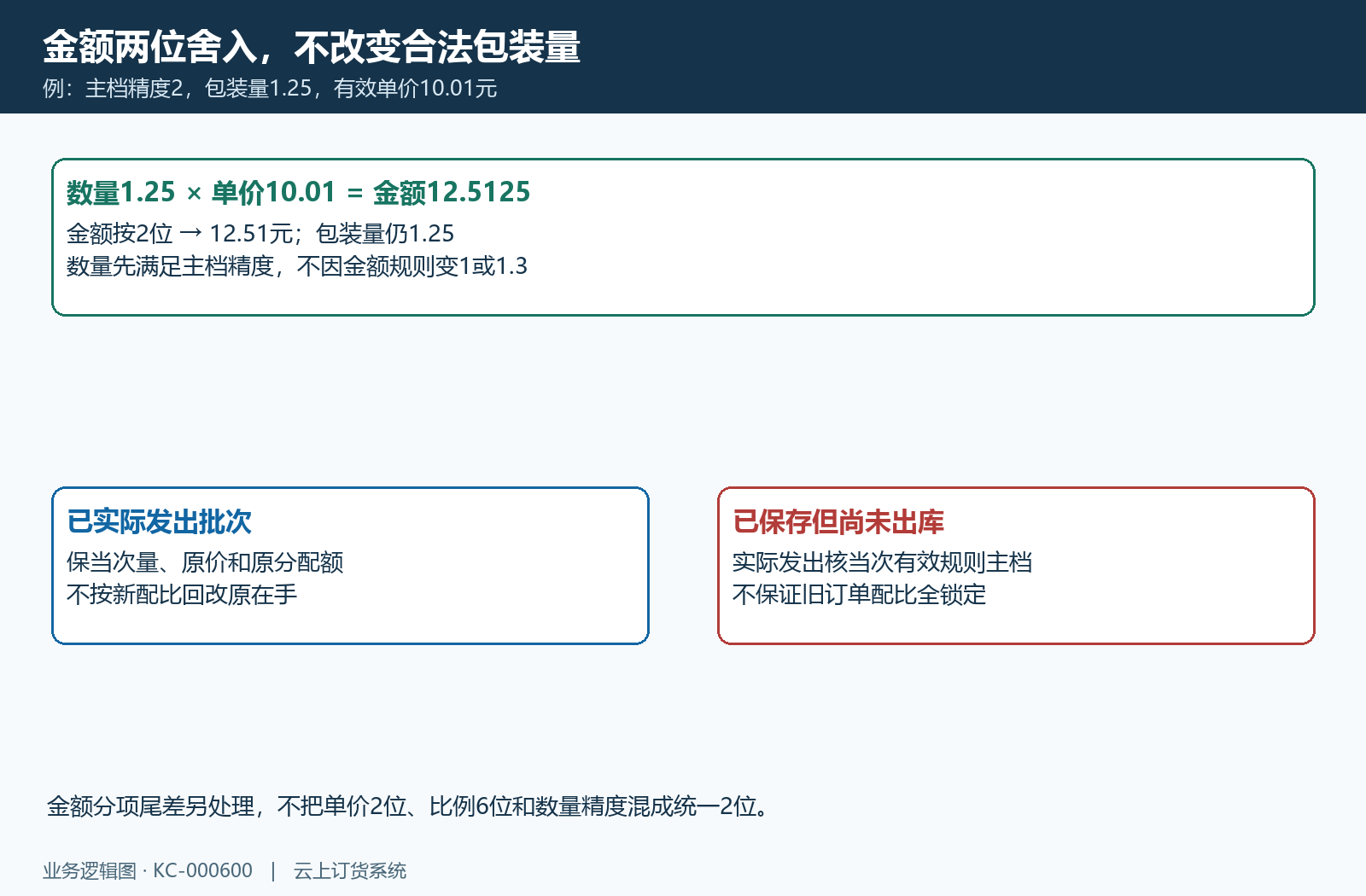The height and width of the screenshot is (896, 1366).
Task: Click the title 金额两位舍入，不改变合法包装量
Action: (x=312, y=47)
